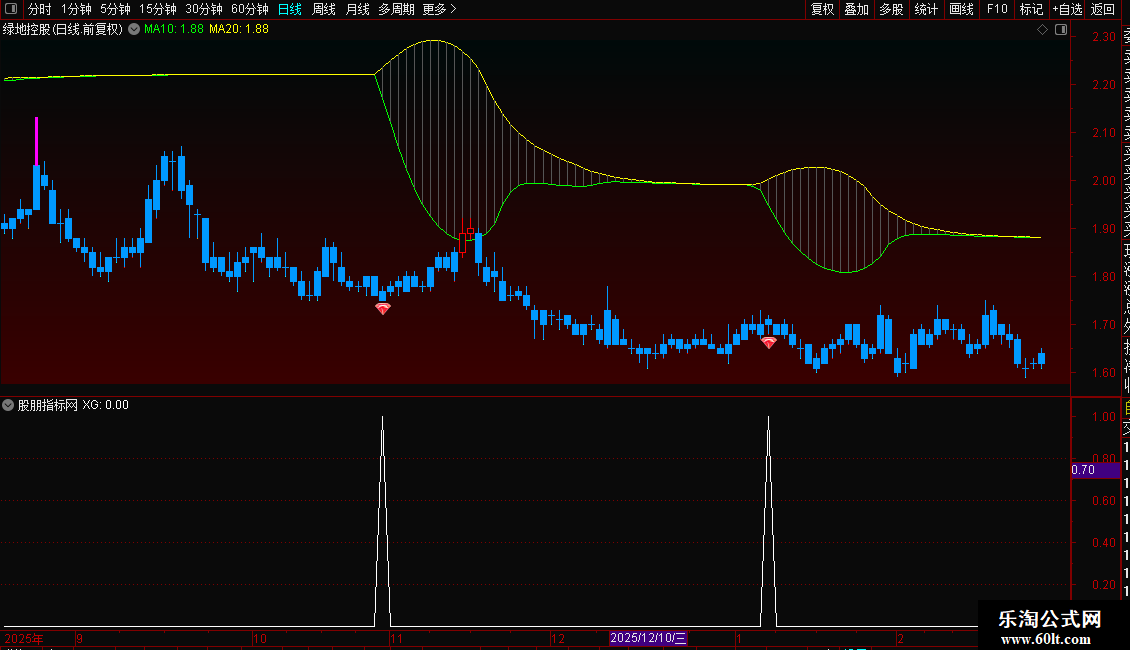Click the MA10: 1.88 label

[x=174, y=30]
